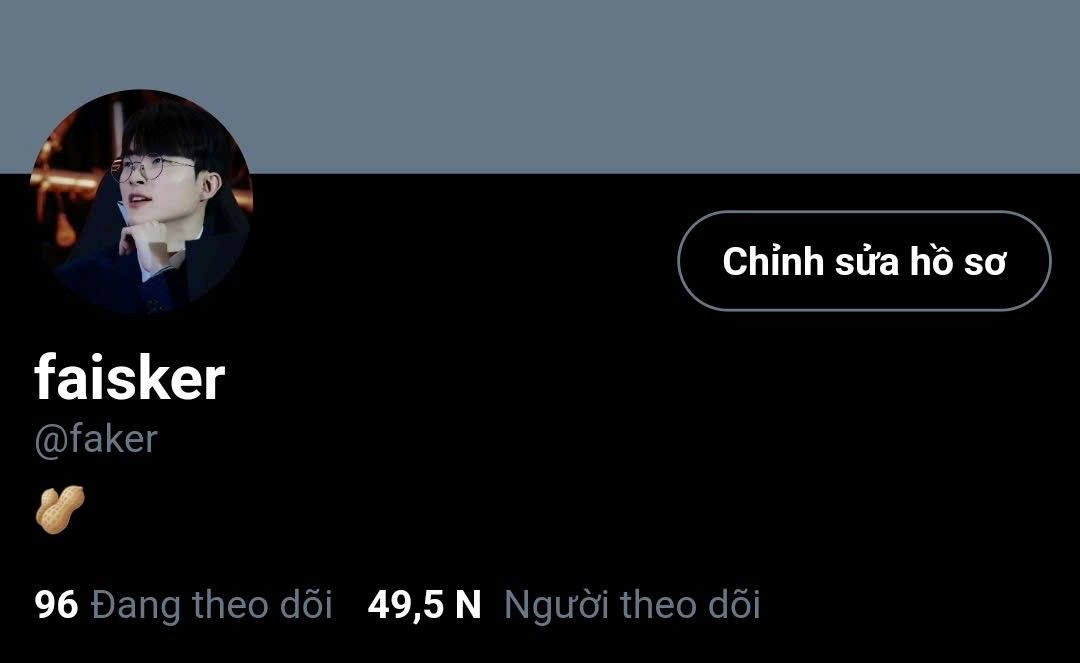The height and width of the screenshot is (663, 1080).
Task: Click the bold number 96
Action: tap(56, 604)
